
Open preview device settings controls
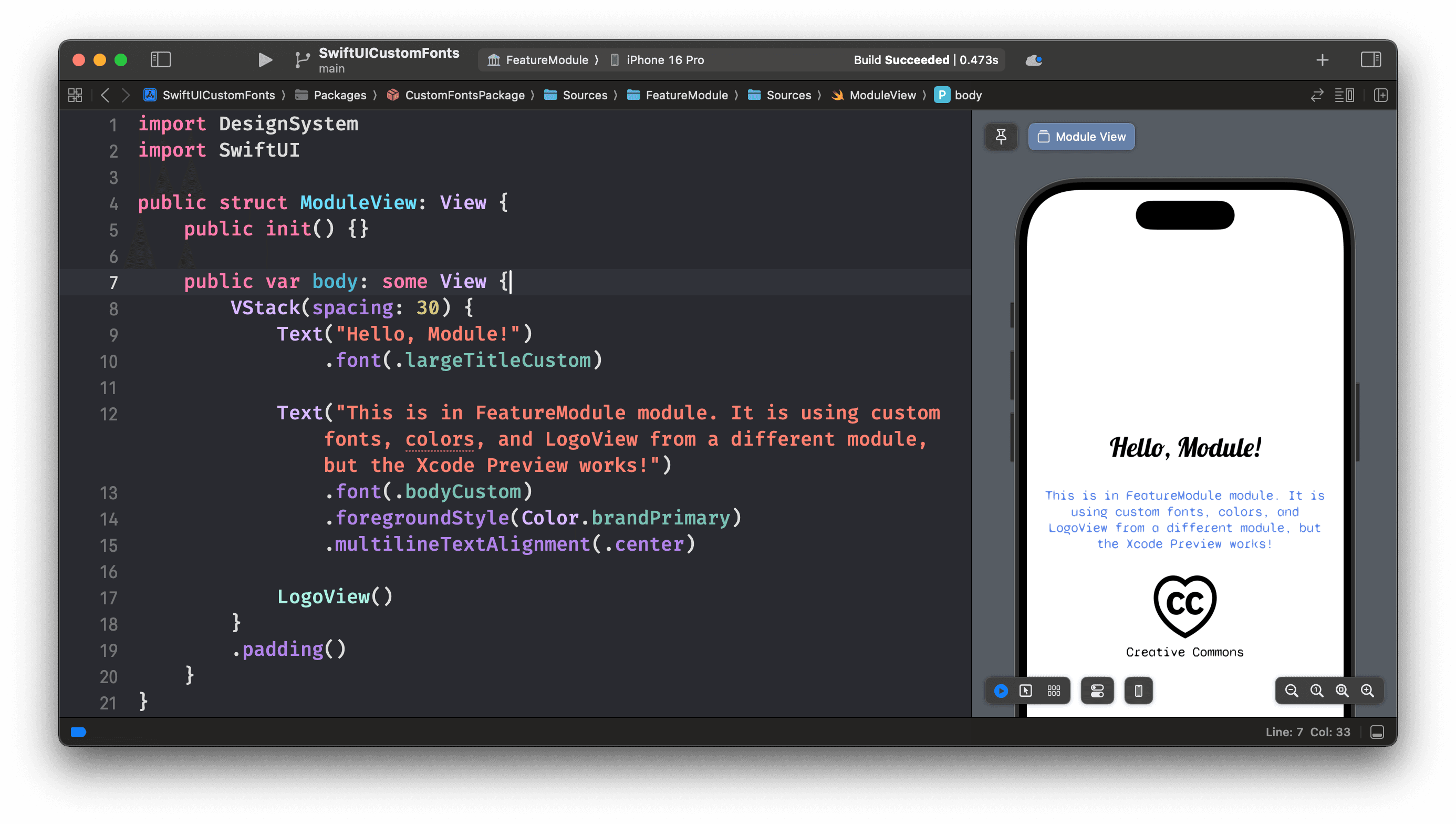tap(1097, 691)
